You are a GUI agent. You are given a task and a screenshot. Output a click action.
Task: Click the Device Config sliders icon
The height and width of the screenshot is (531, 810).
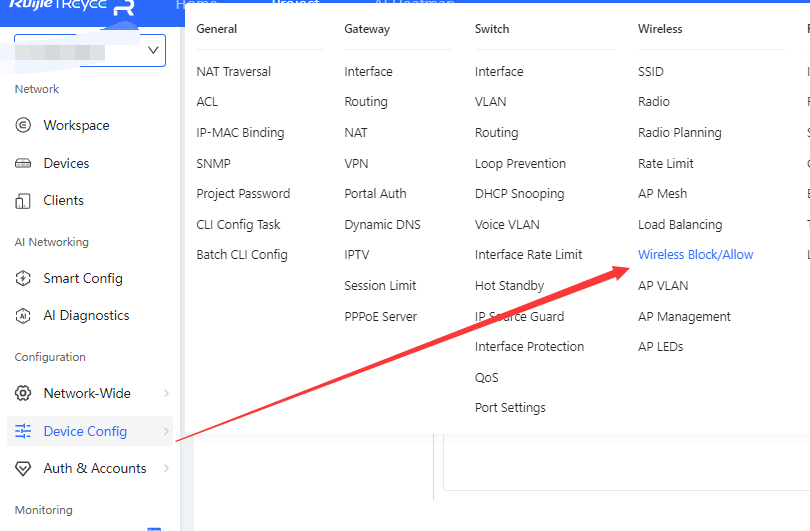(x=23, y=431)
